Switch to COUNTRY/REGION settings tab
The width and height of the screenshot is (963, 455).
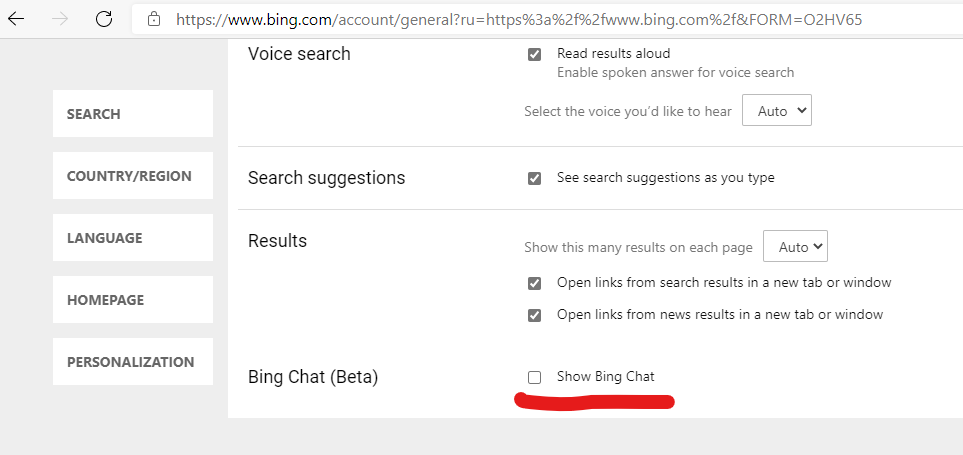coord(132,176)
